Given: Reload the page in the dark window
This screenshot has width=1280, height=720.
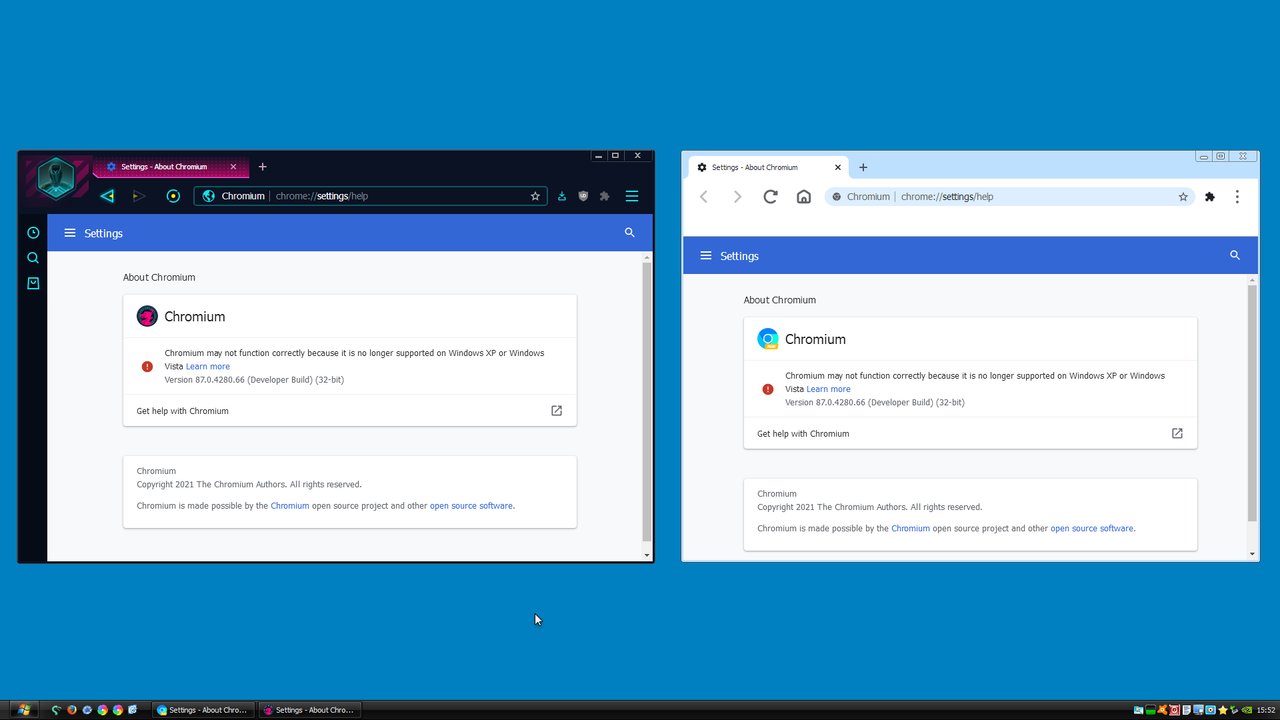Looking at the screenshot, I should [173, 196].
